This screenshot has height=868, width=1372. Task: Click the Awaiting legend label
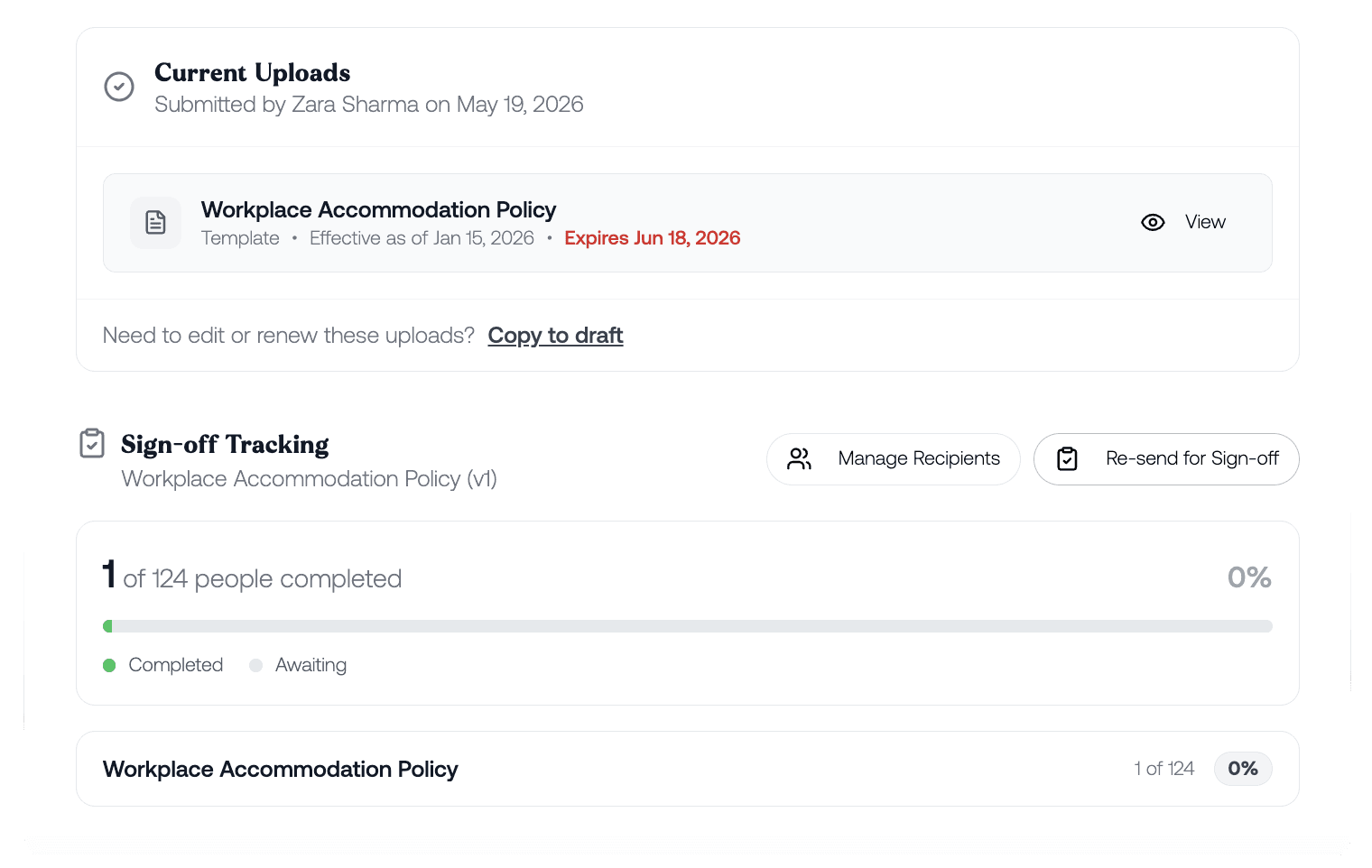coord(311,665)
